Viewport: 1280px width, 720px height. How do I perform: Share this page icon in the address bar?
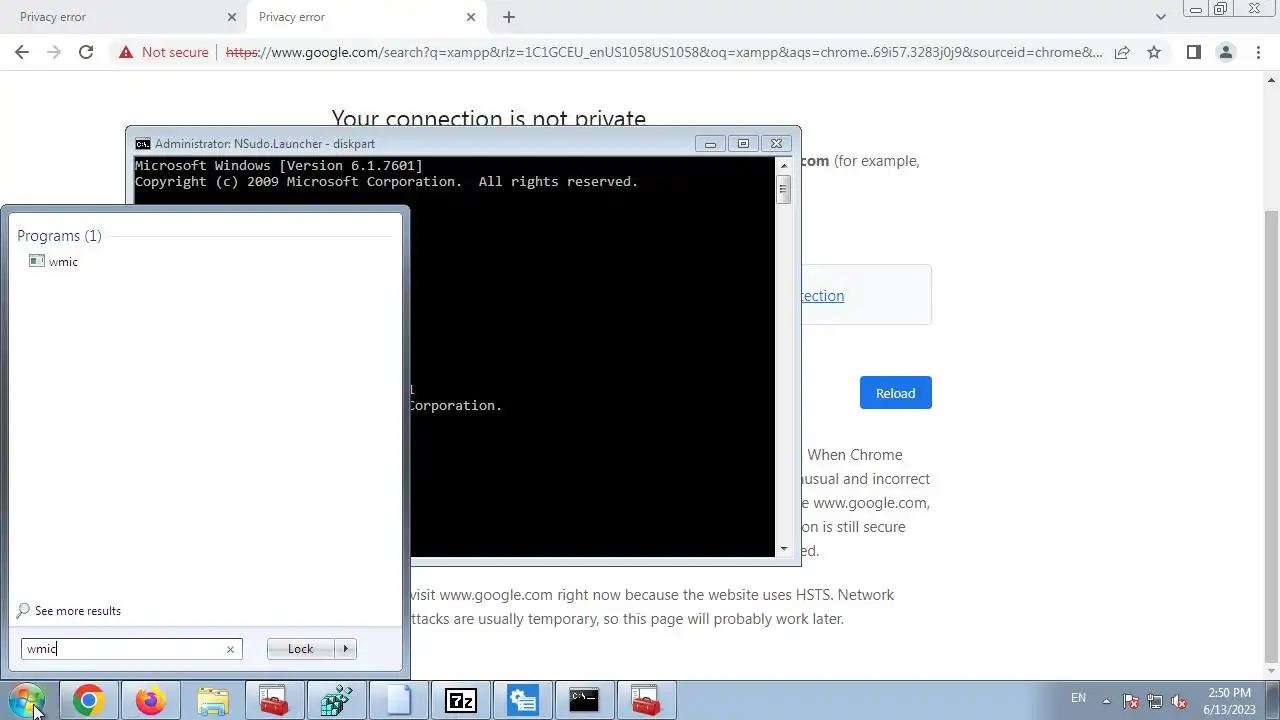point(1122,52)
